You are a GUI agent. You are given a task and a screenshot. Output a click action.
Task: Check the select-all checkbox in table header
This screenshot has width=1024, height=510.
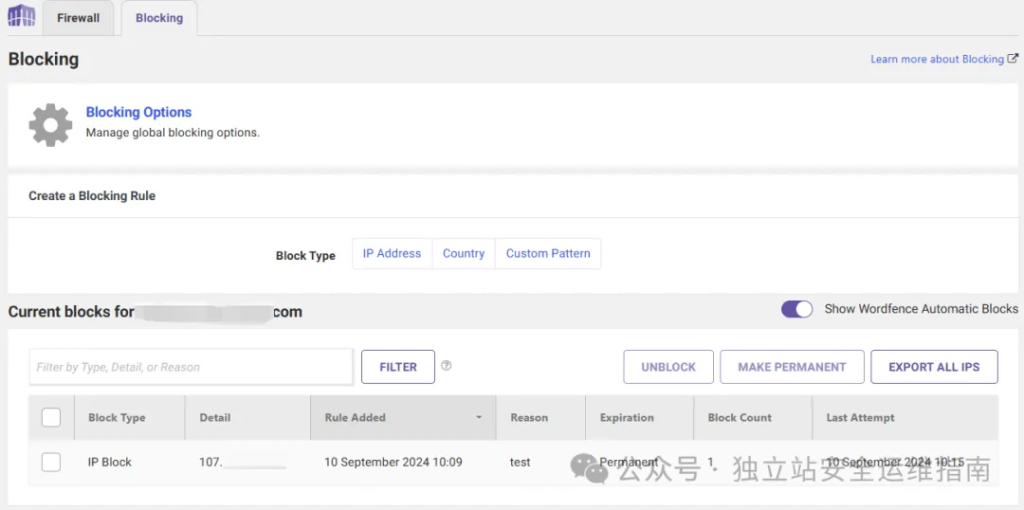[x=51, y=417]
